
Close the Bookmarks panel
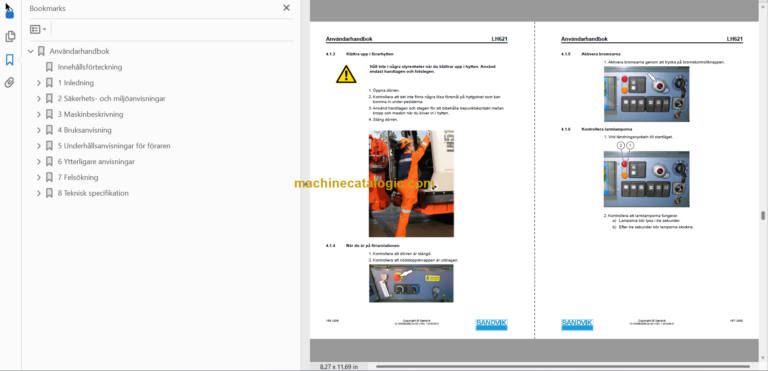(x=287, y=8)
